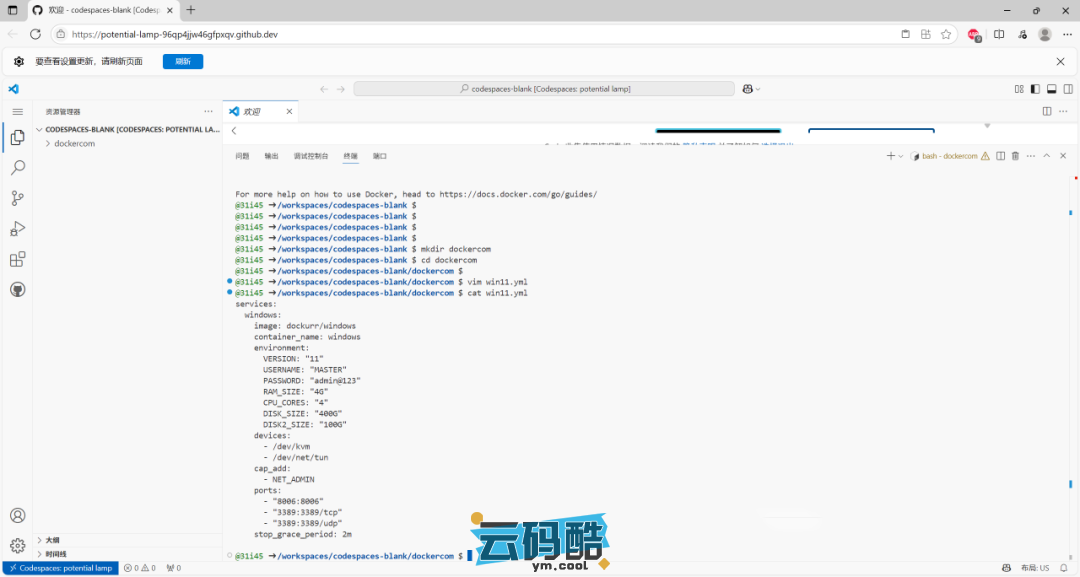Screen dimensions: 1080x577
Task: Toggle primary sidebar visibility
Action: pyautogui.click(x=1035, y=89)
